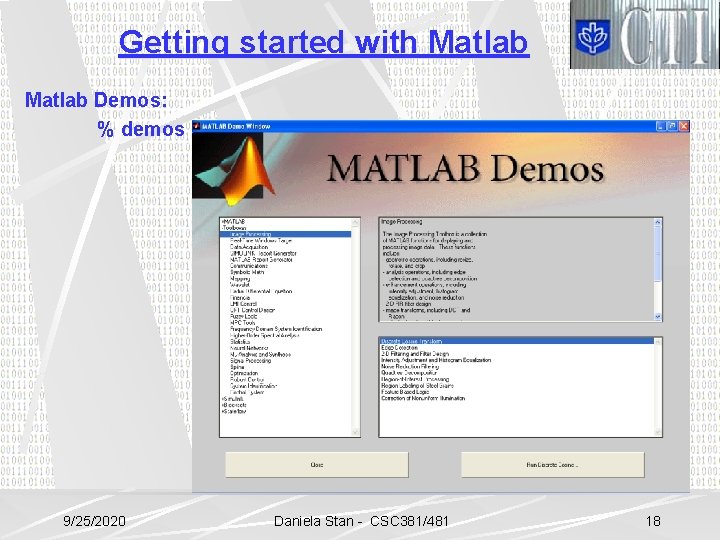Choose the Noise Reduction Filtering demo

(x=410, y=367)
